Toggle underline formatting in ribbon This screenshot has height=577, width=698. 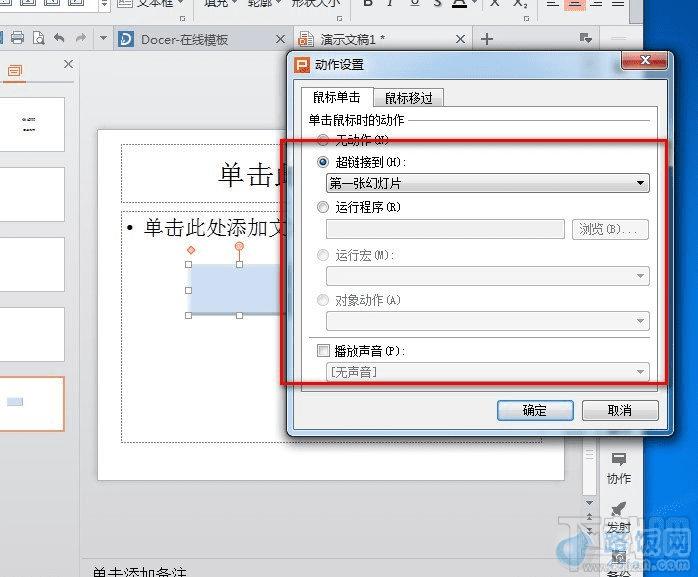coord(414,4)
